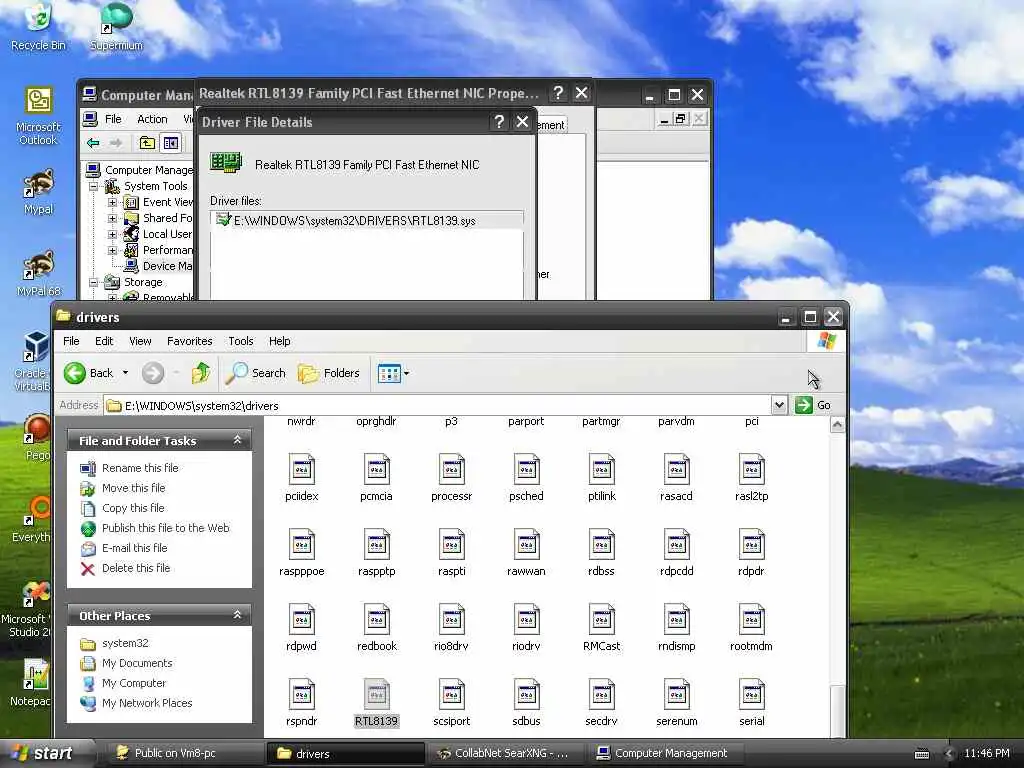Image resolution: width=1024 pixels, height=768 pixels.
Task: Select the processr driver file
Action: tap(451, 477)
